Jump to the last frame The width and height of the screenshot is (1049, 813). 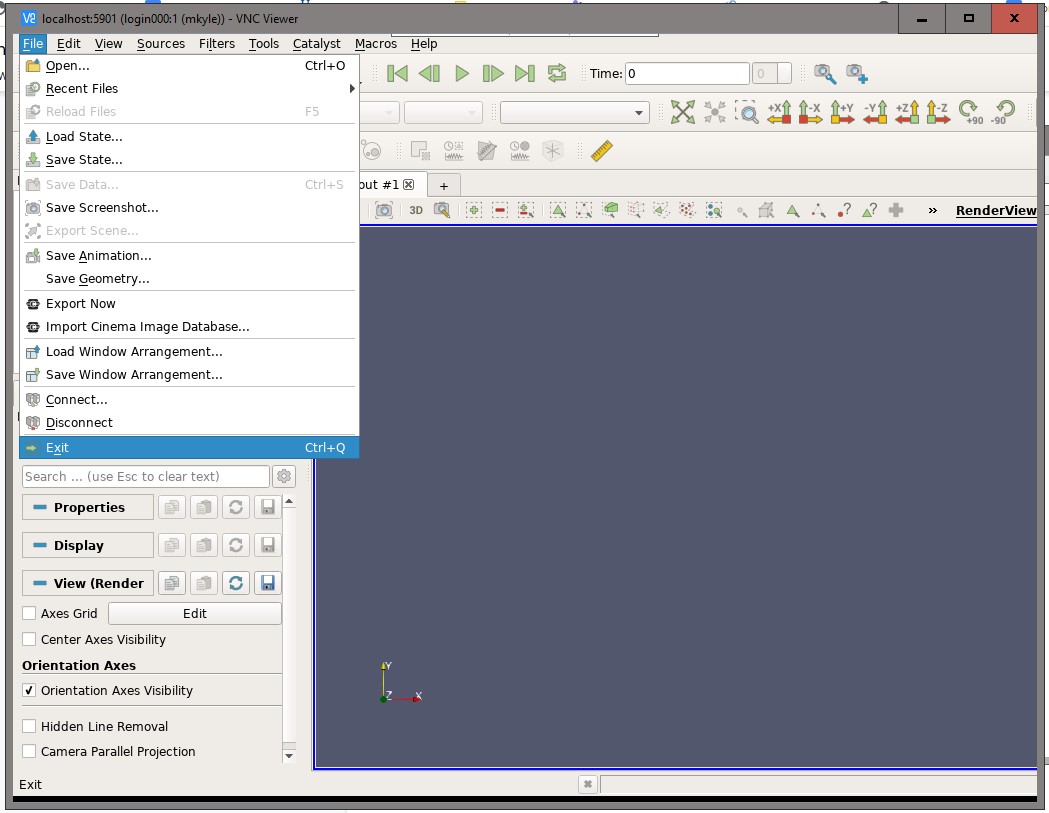pos(524,73)
